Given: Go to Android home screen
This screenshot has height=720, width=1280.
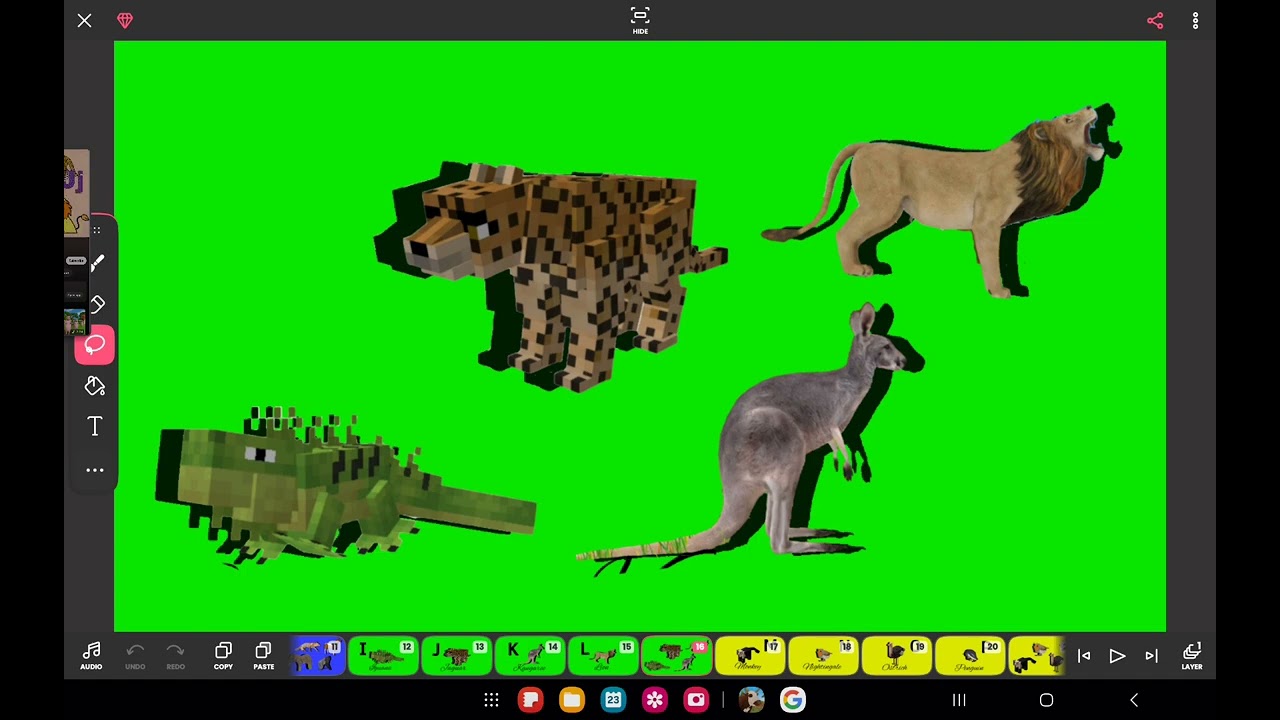Looking at the screenshot, I should click(1046, 700).
